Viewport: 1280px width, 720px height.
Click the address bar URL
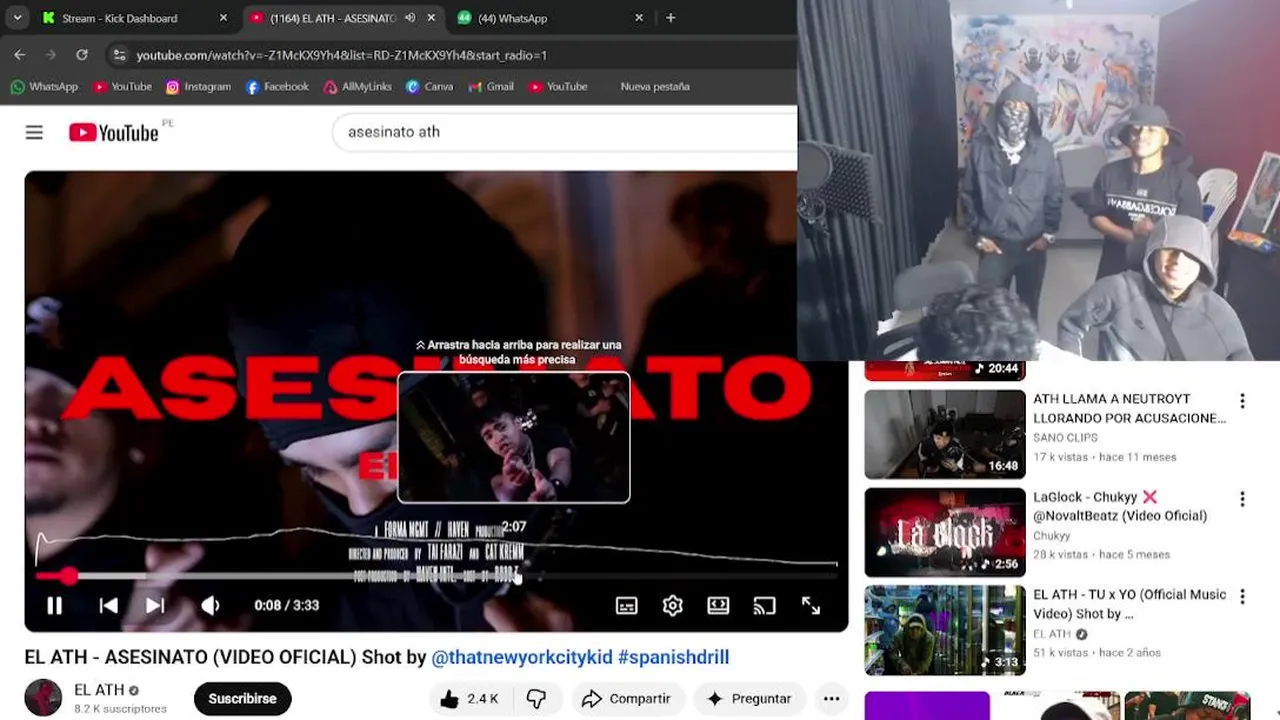[x=341, y=55]
